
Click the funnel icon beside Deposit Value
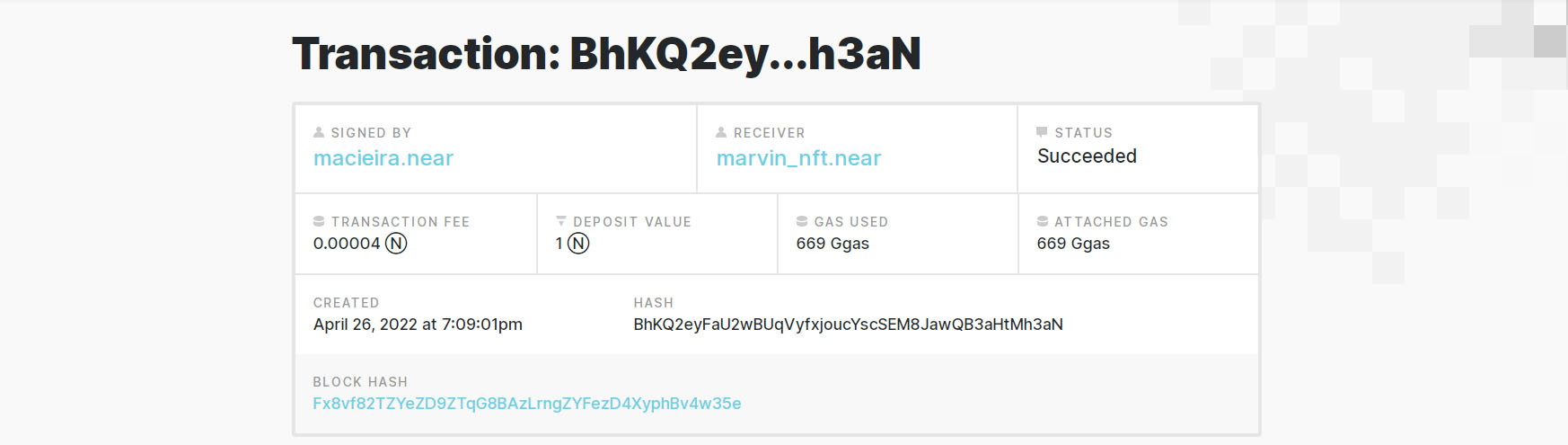pos(561,221)
